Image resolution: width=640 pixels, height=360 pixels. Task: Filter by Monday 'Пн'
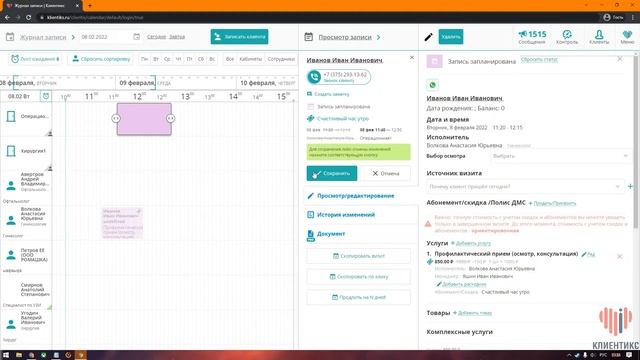(144, 59)
